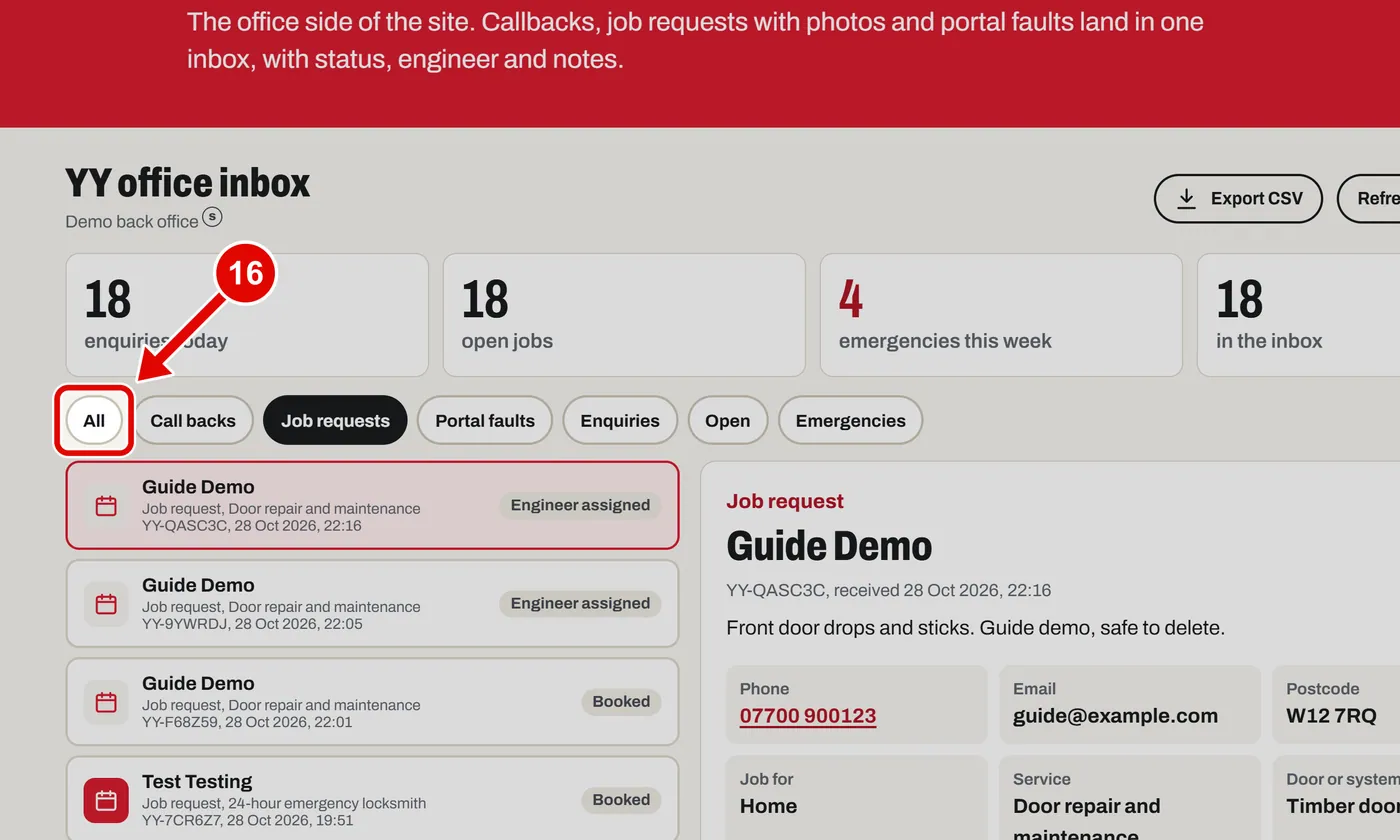1400x840 pixels.
Task: Click 'Front door drops and sticks' description
Action: coord(975,629)
